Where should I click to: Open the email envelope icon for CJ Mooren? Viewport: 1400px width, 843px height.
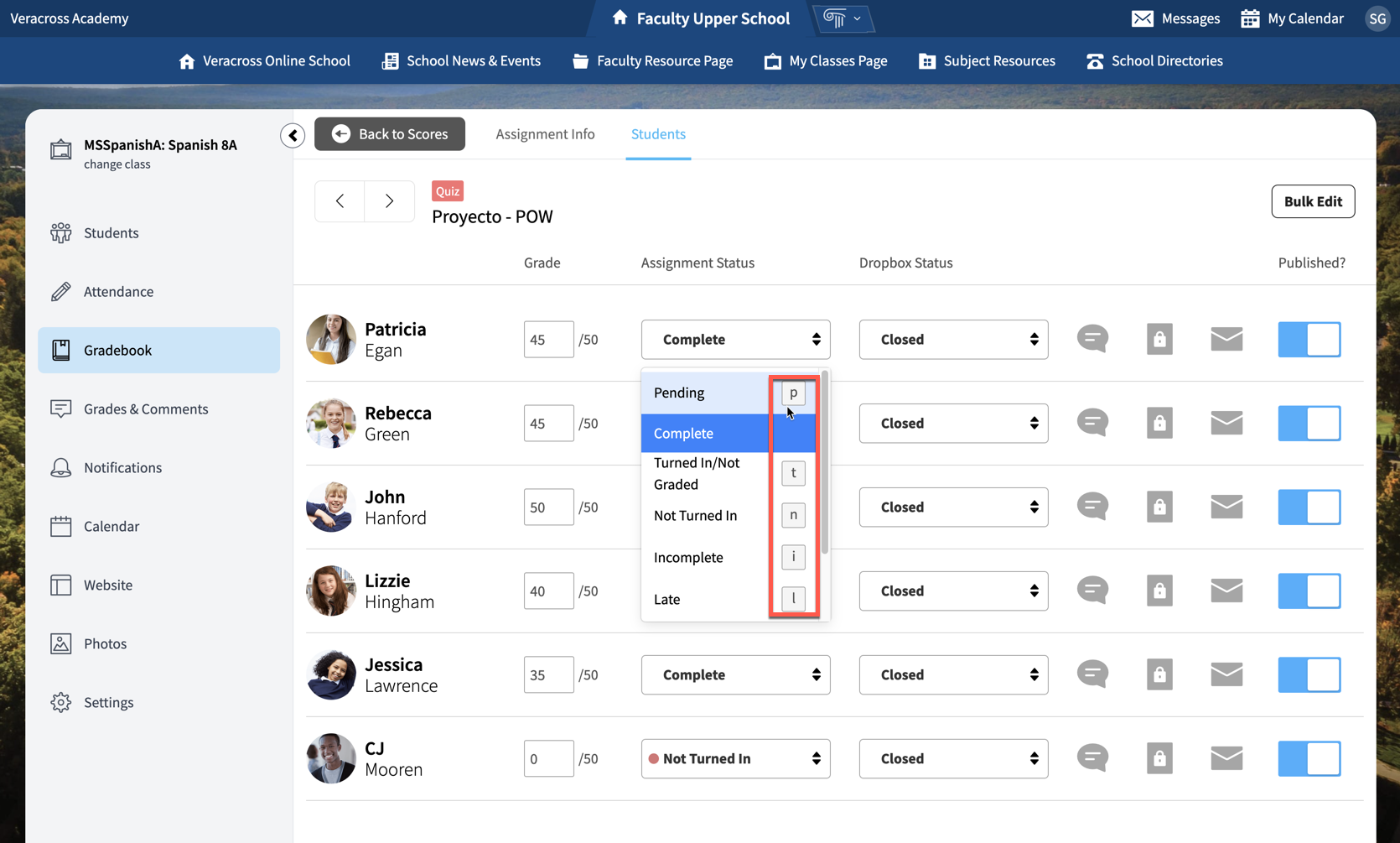coord(1226,758)
